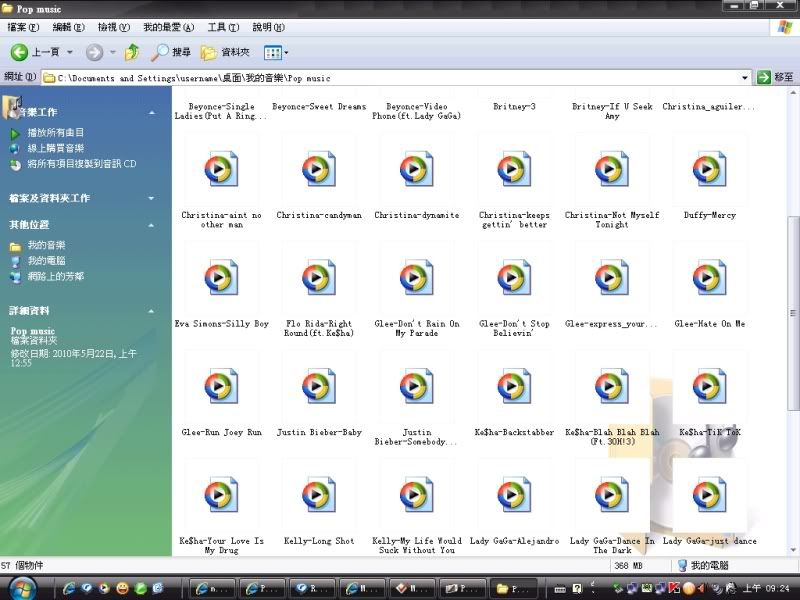Click Beyonce-Video Phone file name
This screenshot has height=600, width=800.
pos(417,111)
